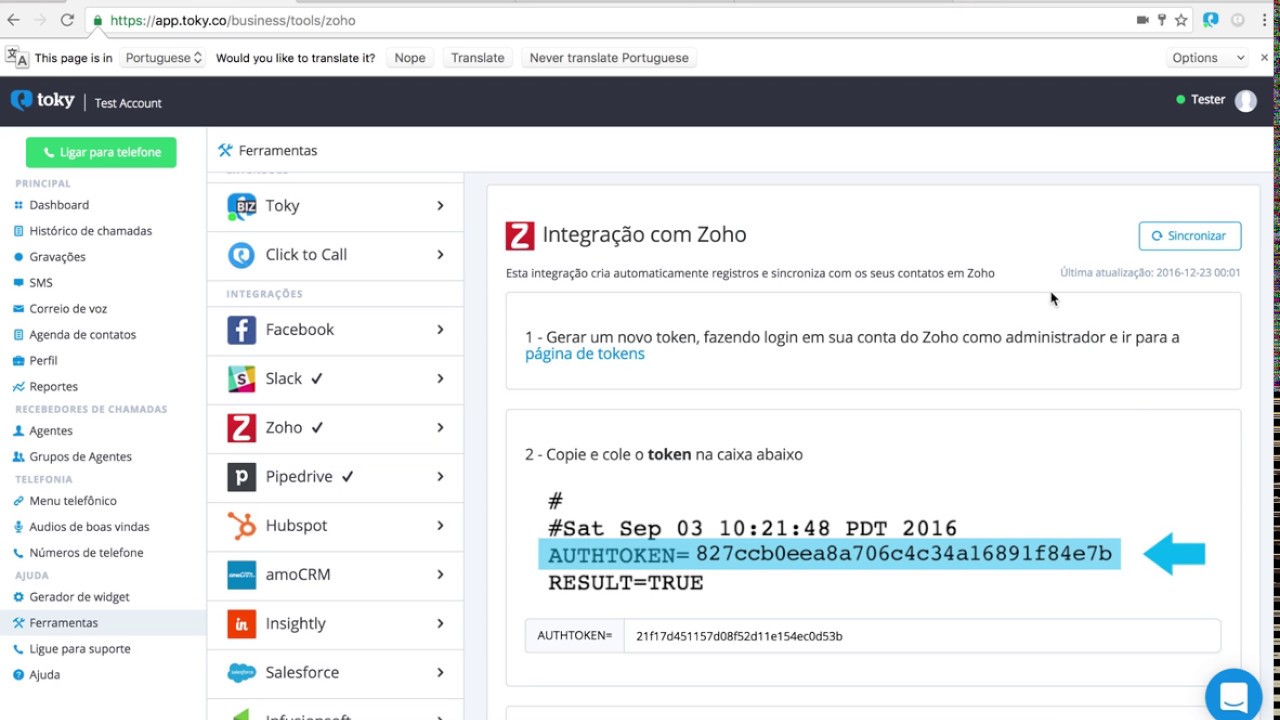Open Histórico de chamadas
Viewport: 1280px width, 720px height.
coord(90,231)
